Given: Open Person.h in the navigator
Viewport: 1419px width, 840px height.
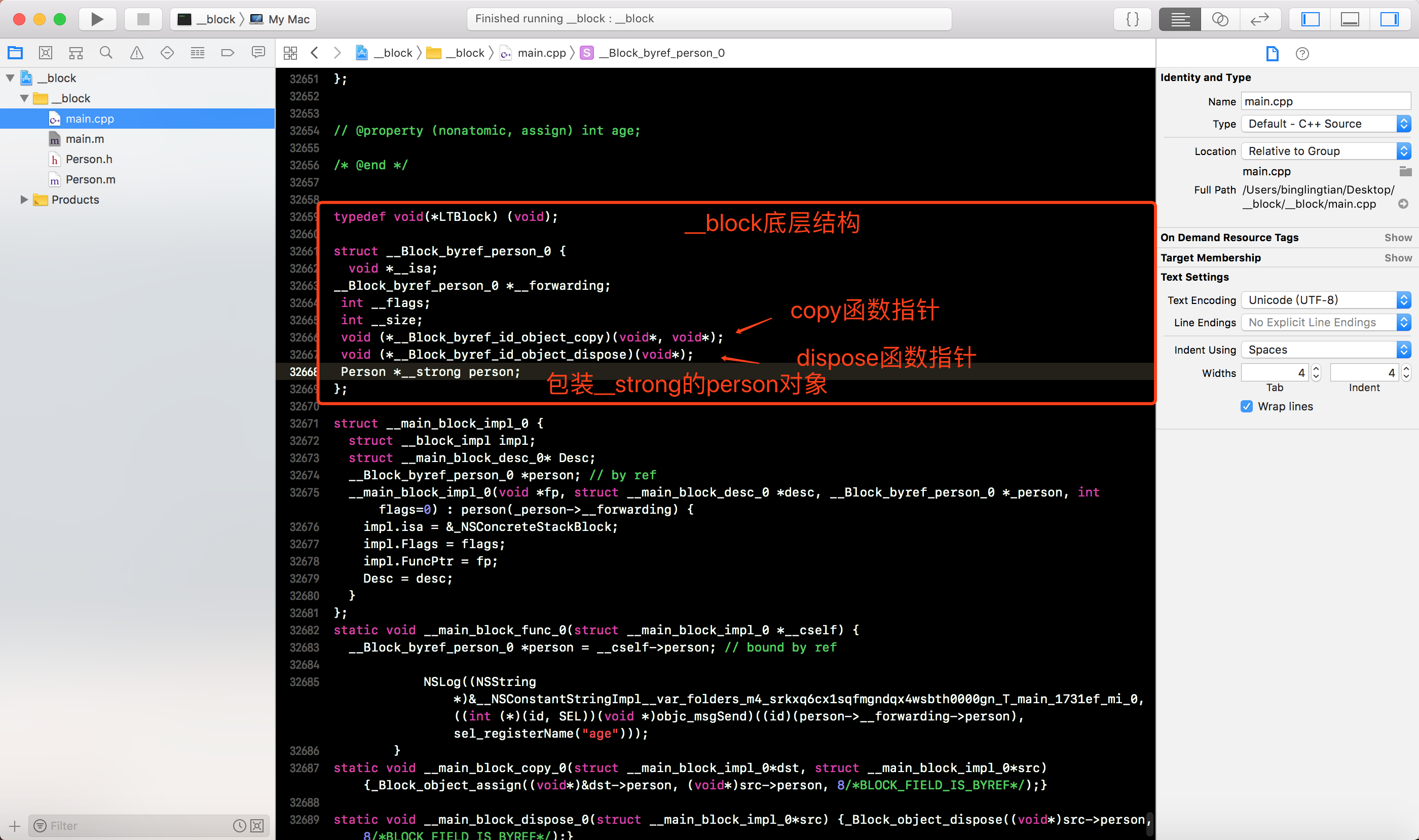Looking at the screenshot, I should point(138,160).
